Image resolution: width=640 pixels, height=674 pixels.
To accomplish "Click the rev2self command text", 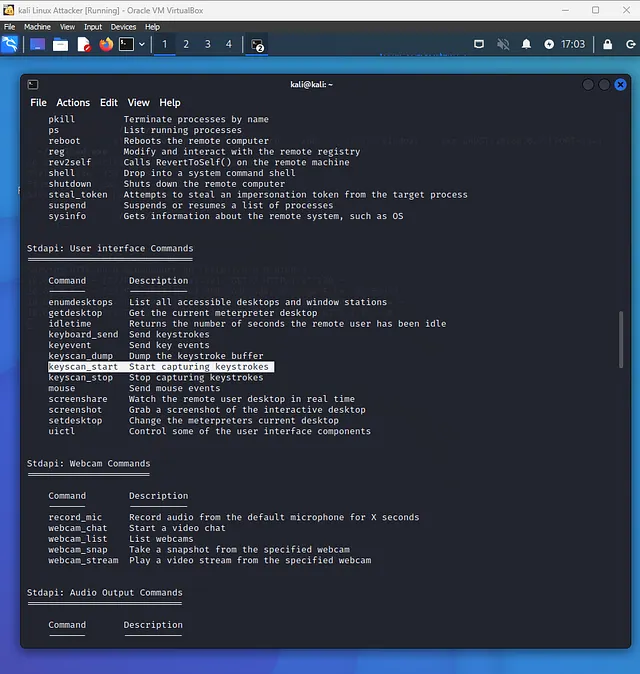I will (70, 162).
